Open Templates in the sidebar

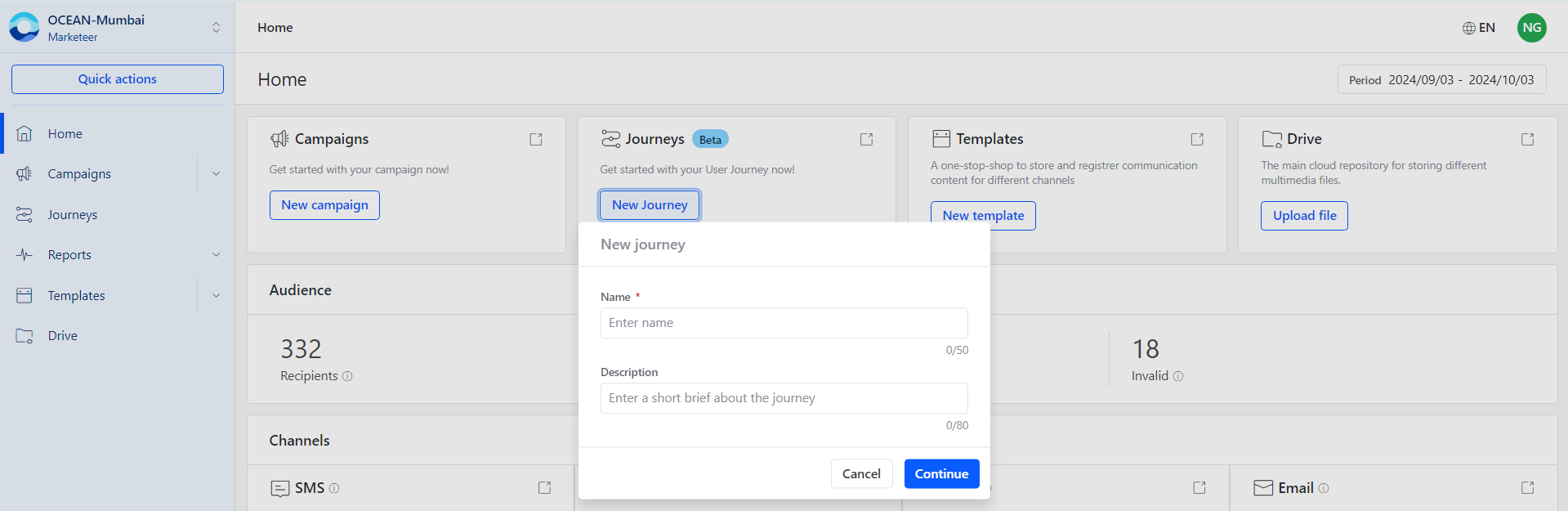click(77, 295)
